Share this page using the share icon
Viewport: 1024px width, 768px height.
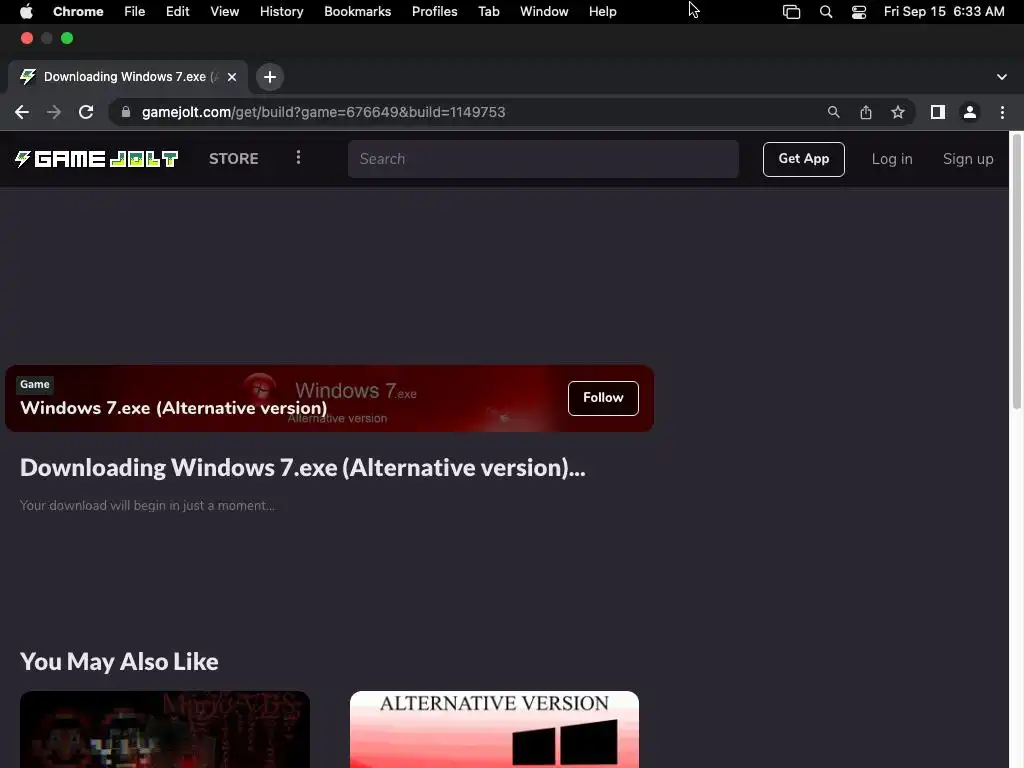(866, 112)
